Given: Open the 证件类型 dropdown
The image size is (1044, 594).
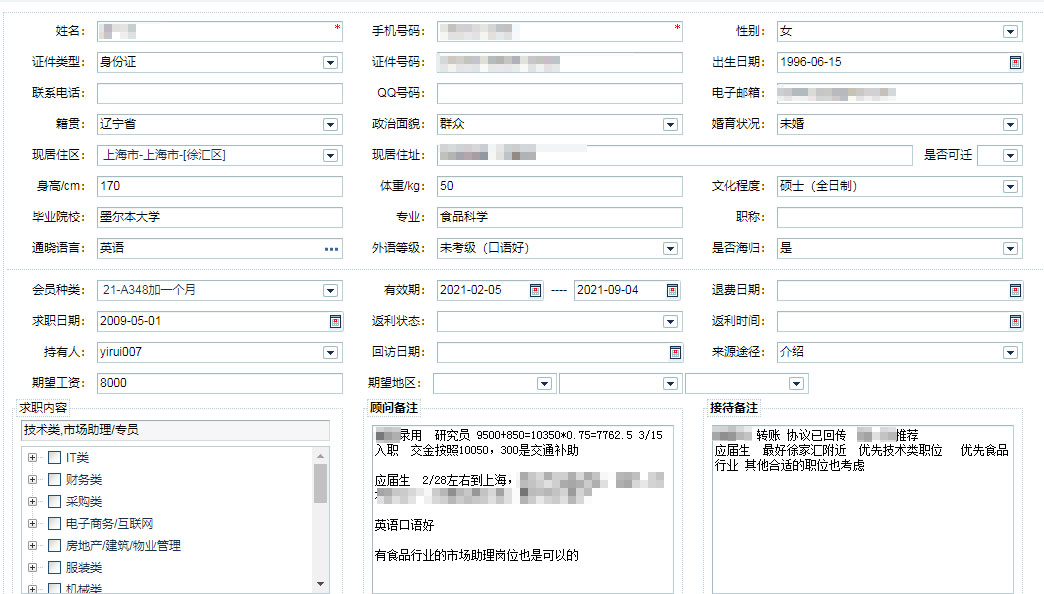Looking at the screenshot, I should [x=330, y=63].
